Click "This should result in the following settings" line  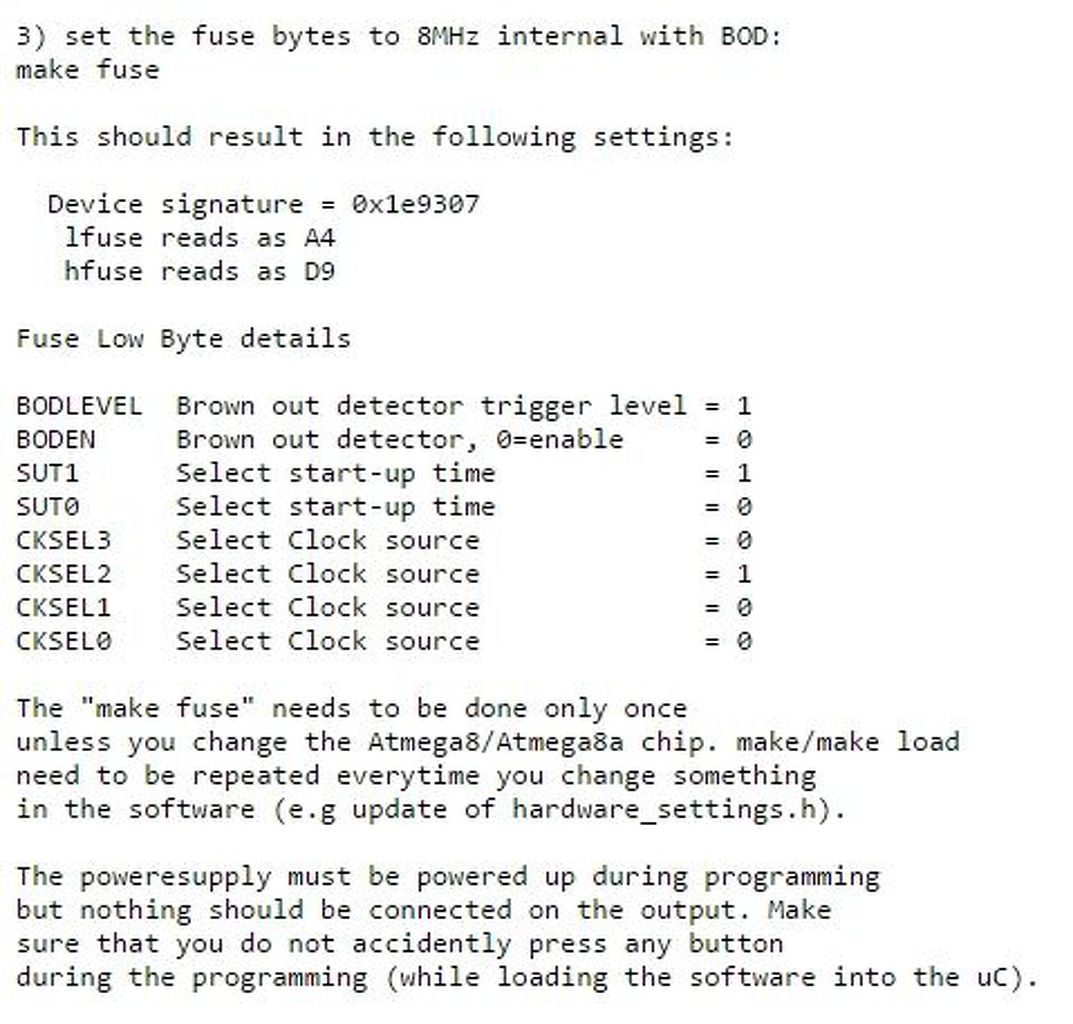[375, 137]
